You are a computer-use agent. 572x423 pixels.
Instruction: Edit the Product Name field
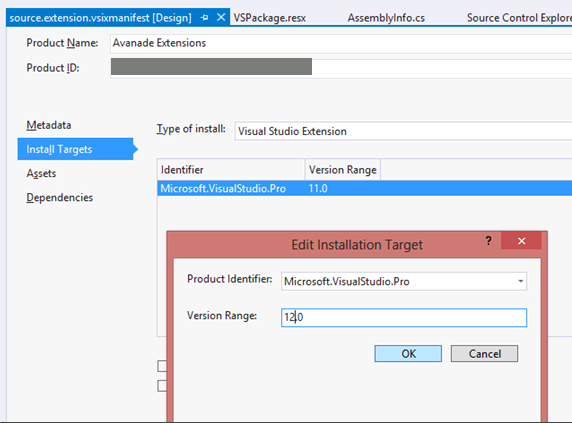coord(341,43)
